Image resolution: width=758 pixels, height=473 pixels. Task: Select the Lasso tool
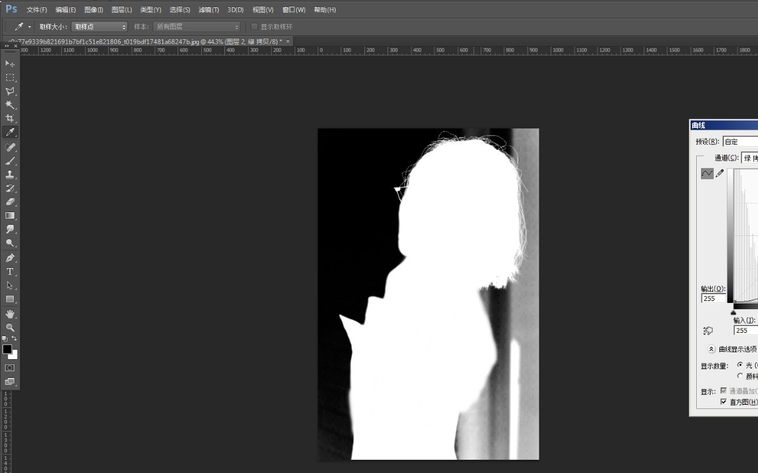11,91
